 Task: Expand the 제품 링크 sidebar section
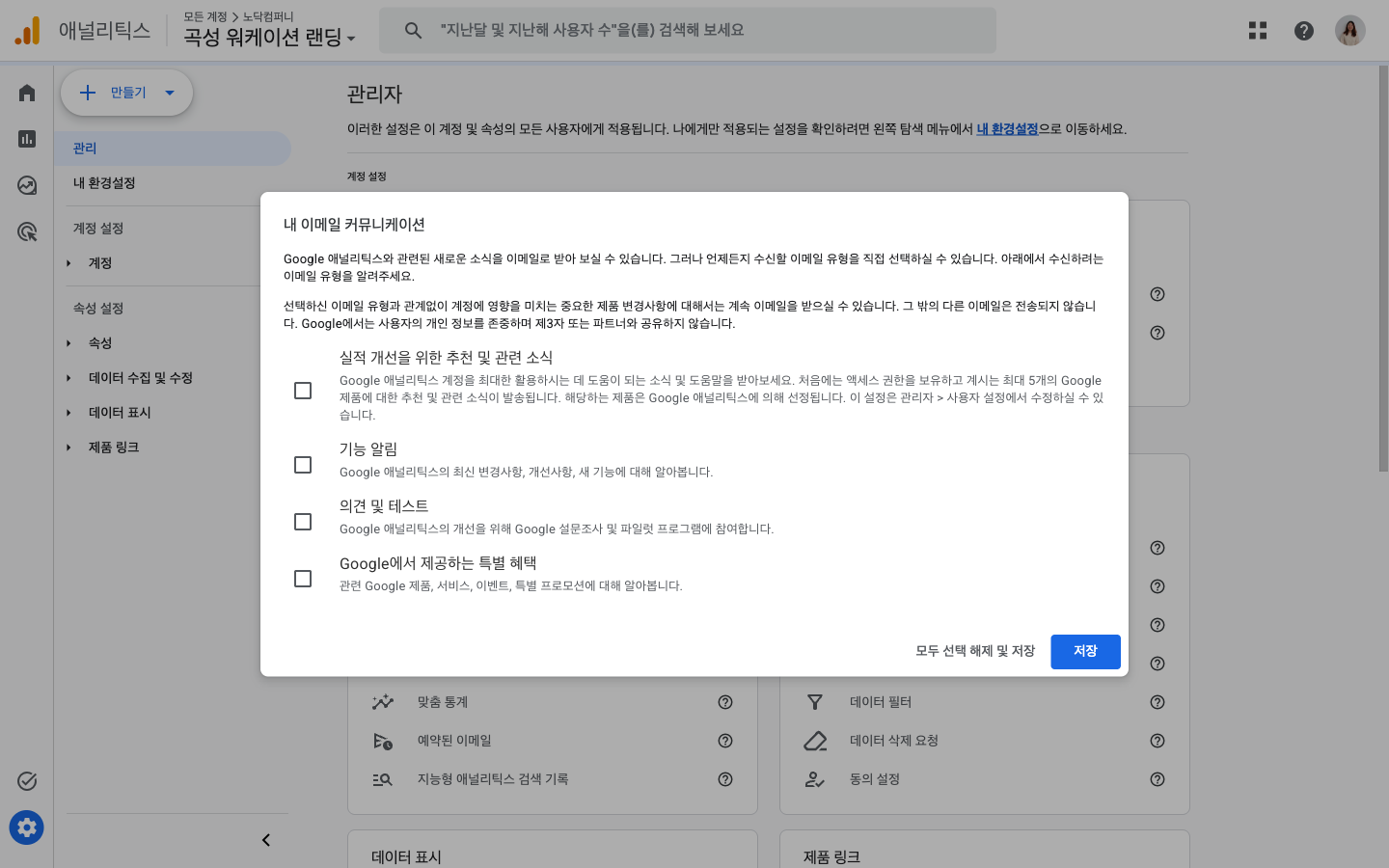pos(68,448)
